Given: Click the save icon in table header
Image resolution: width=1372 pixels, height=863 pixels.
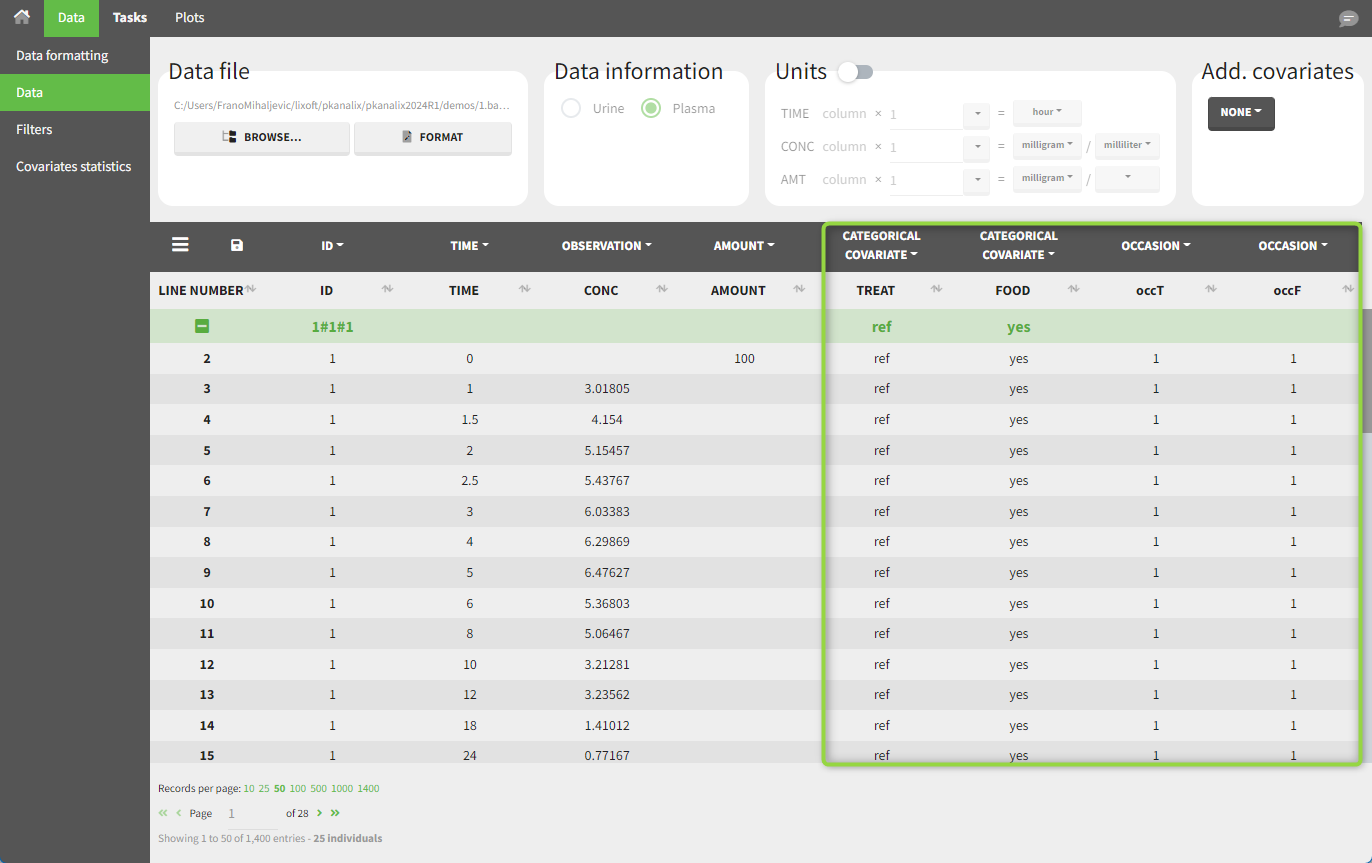Looking at the screenshot, I should (x=236, y=246).
